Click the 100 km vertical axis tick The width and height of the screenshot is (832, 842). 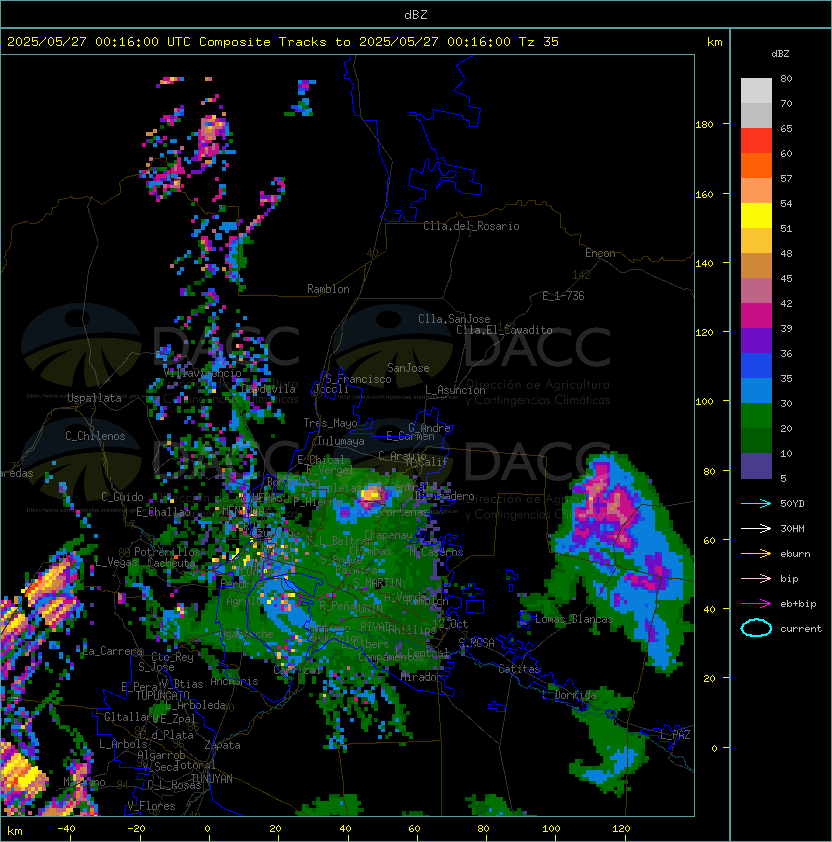704,401
